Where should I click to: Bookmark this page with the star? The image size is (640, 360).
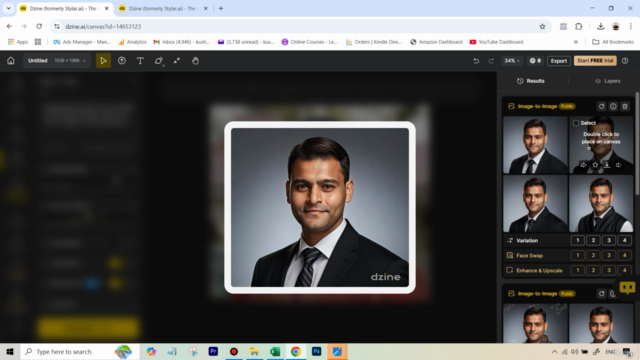(542, 27)
